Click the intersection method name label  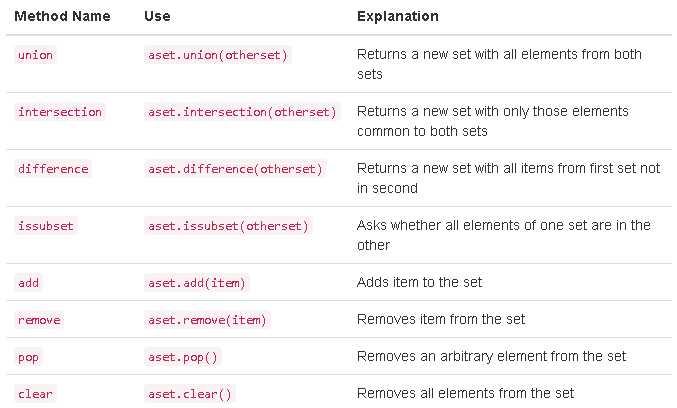tap(60, 112)
